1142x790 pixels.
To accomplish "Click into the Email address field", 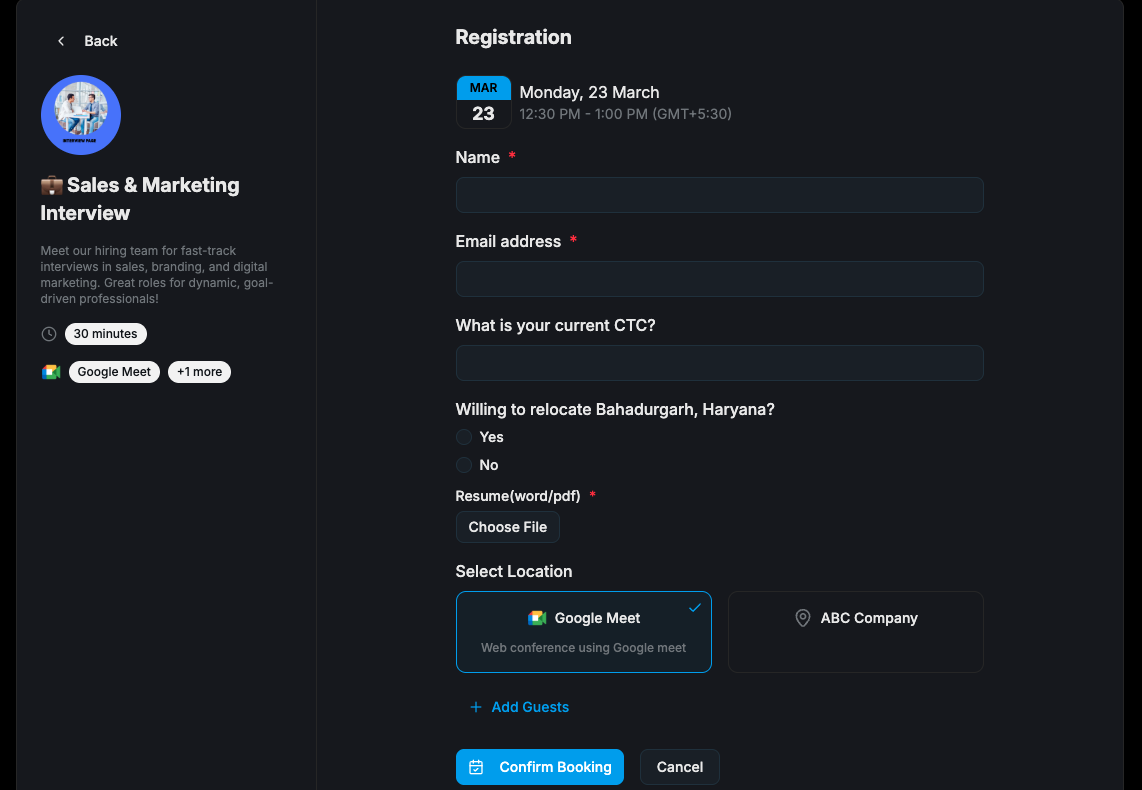I will [x=720, y=279].
